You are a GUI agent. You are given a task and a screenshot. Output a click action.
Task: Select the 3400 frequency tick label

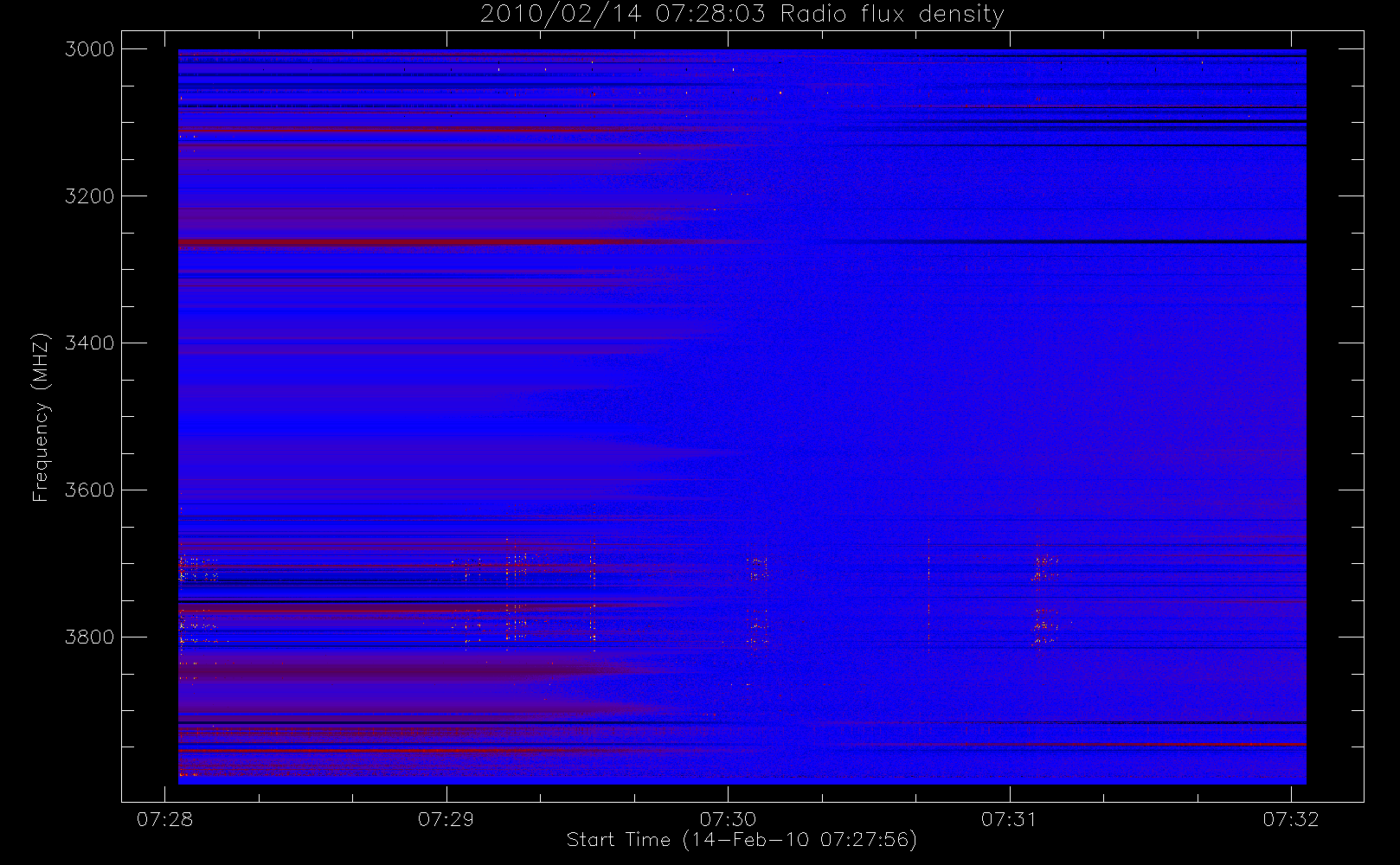point(90,343)
